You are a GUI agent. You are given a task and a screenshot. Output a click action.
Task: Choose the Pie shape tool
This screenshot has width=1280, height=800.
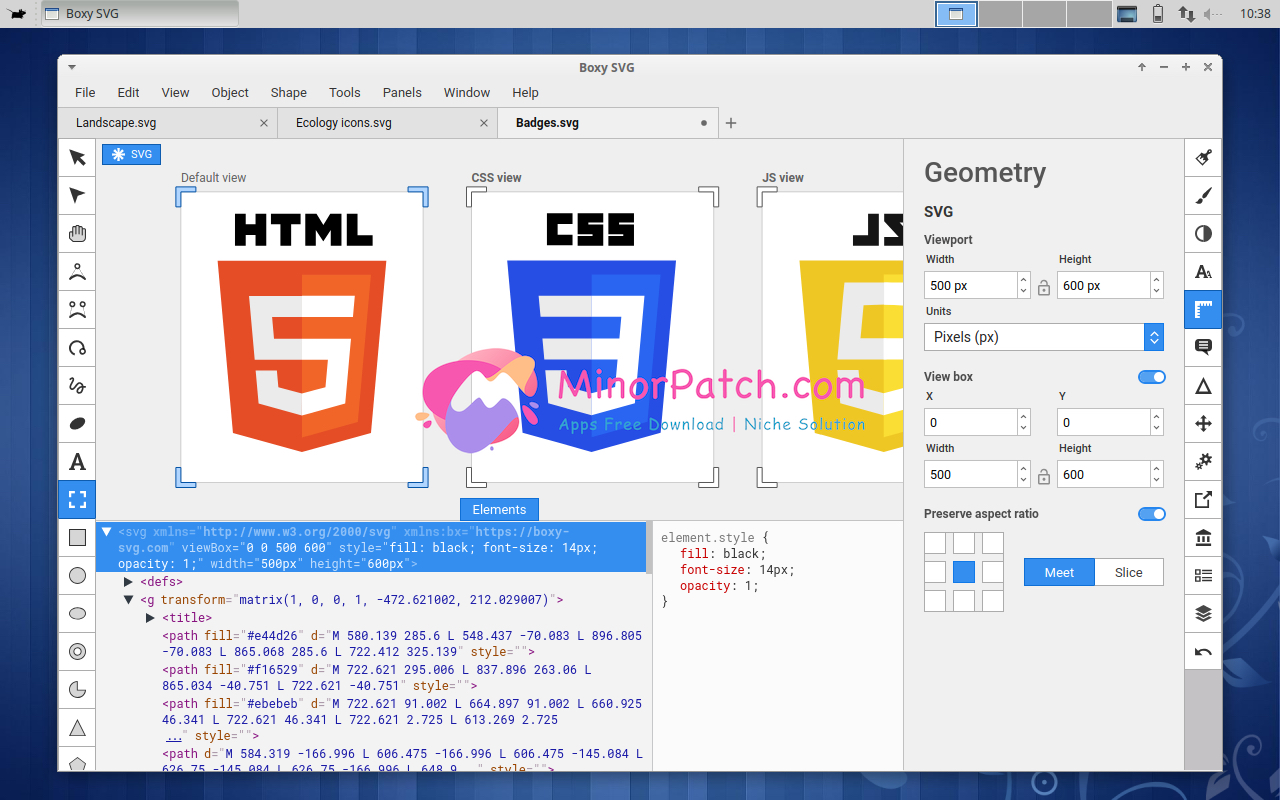pos(77,689)
